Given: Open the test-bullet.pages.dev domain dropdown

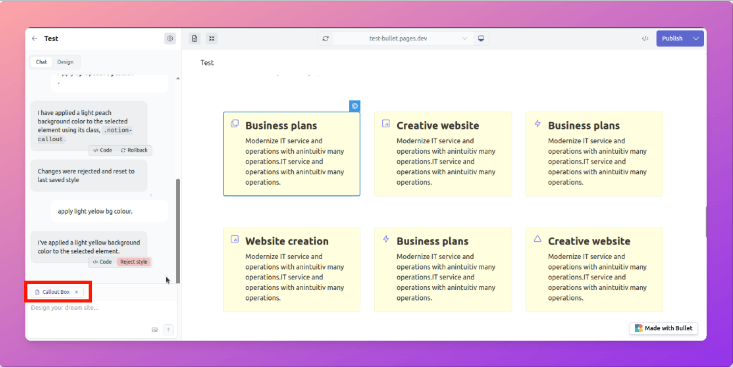Looking at the screenshot, I should tap(464, 39).
